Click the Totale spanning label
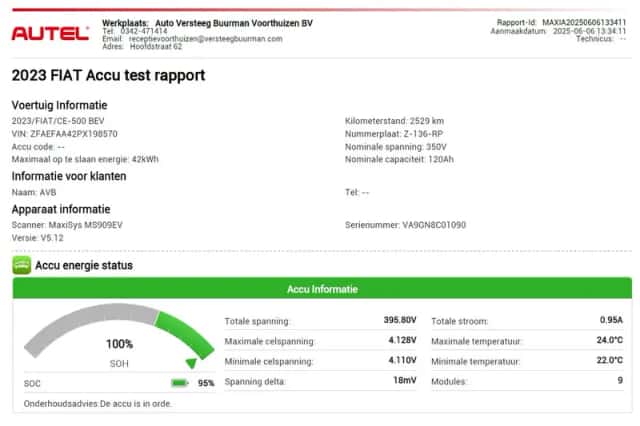 pos(257,322)
